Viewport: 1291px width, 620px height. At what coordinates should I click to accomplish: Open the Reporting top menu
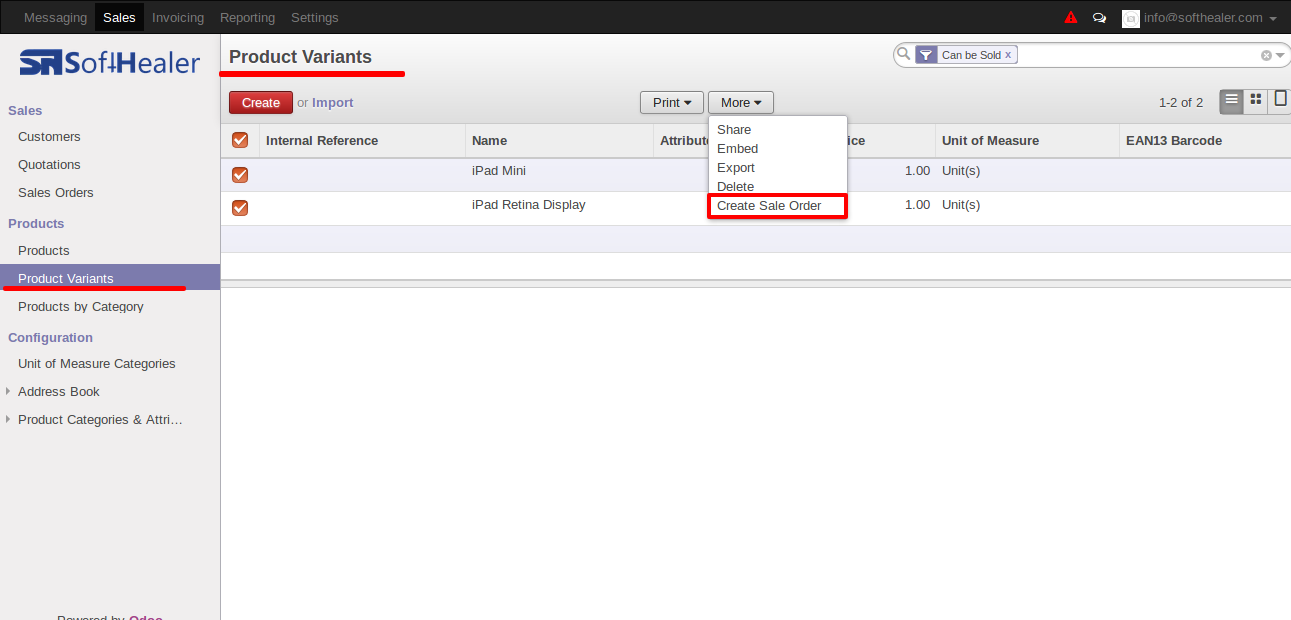[247, 17]
